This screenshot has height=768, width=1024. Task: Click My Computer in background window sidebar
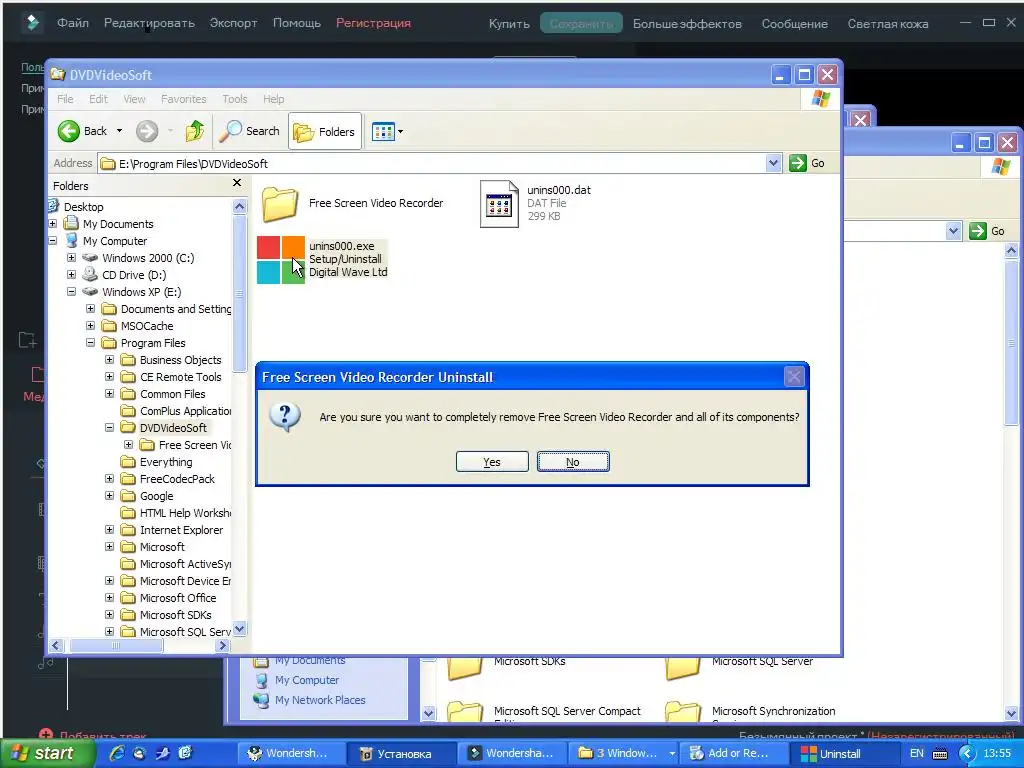(307, 680)
